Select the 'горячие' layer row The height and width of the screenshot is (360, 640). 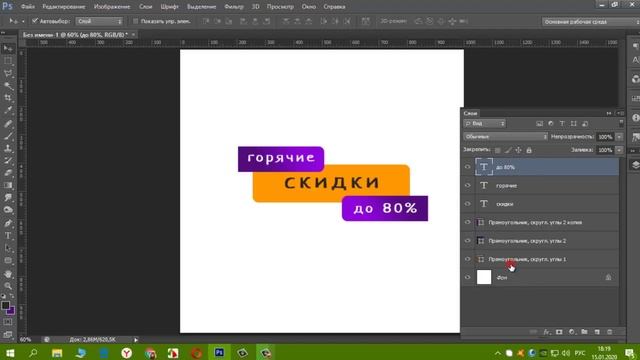[x=540, y=185]
